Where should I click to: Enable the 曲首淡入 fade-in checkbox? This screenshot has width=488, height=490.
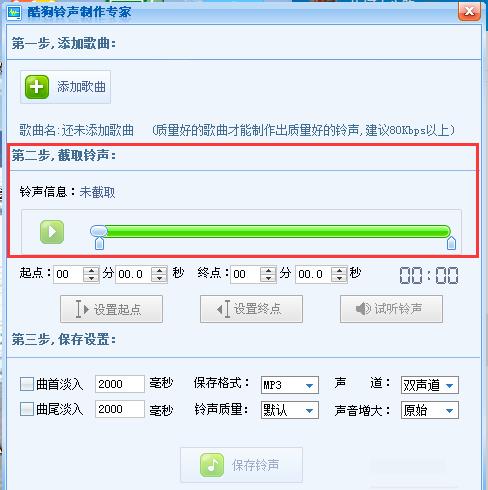tap(27, 384)
